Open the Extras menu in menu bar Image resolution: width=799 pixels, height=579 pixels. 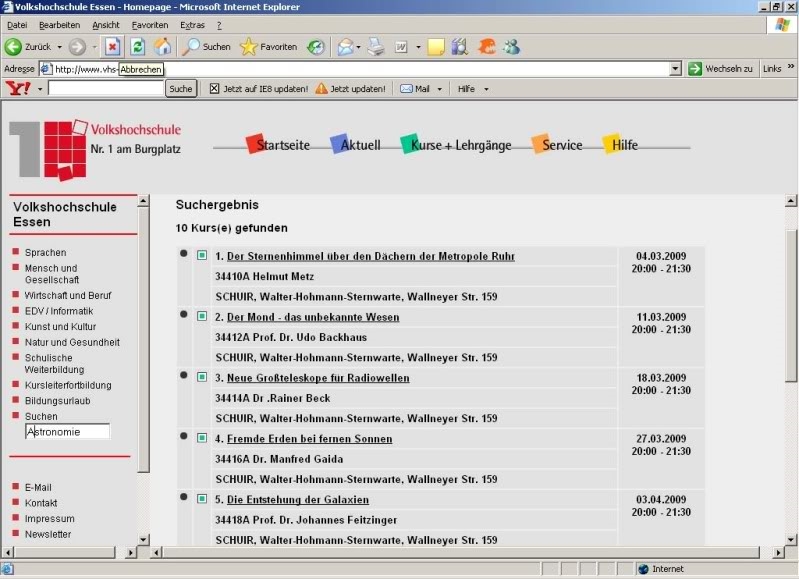(192, 25)
